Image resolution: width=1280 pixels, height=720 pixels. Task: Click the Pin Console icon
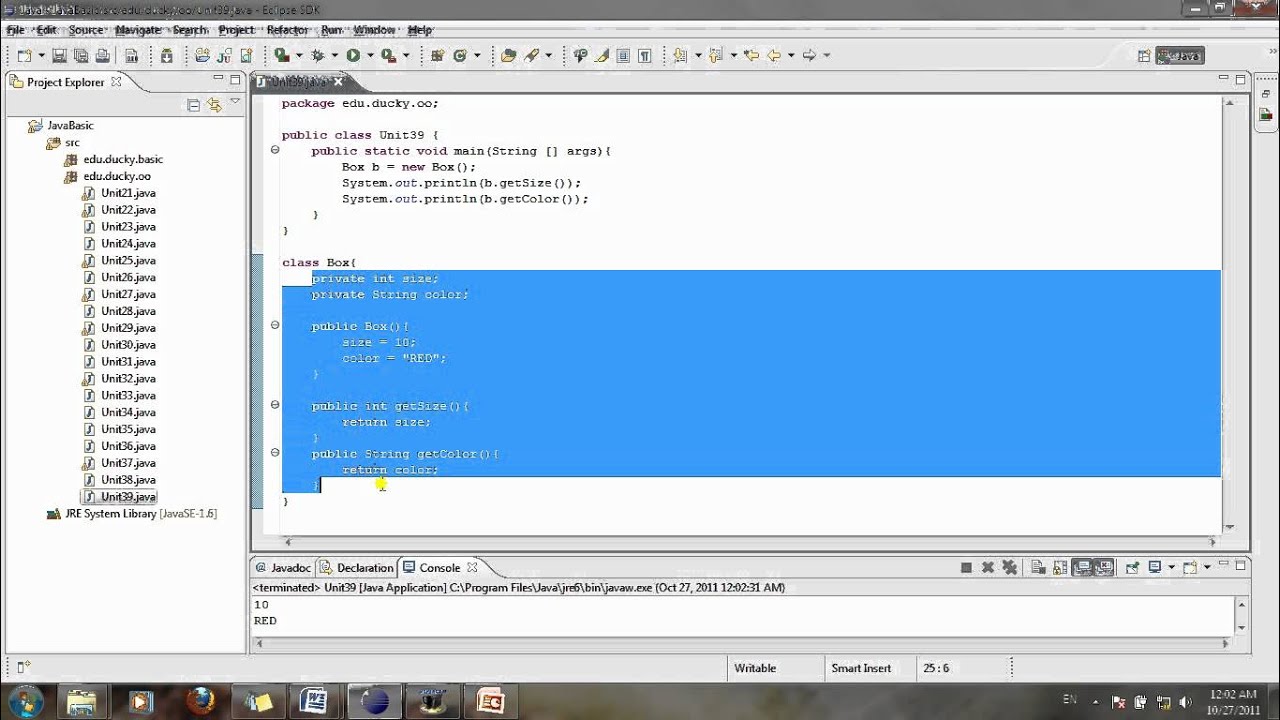point(1132,568)
